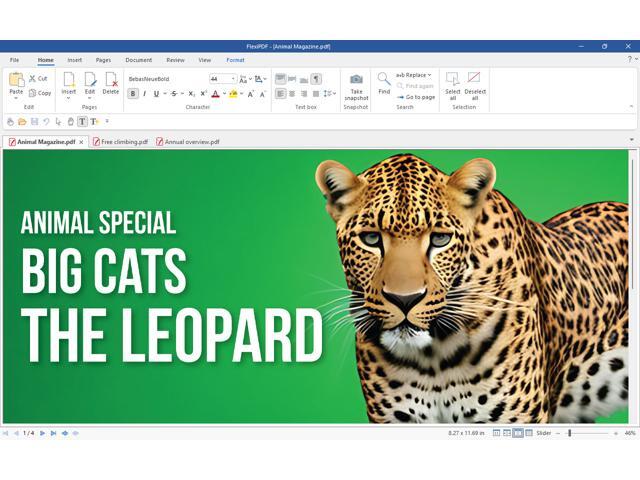Select the hand tool in quick access toolbar
Viewport: 640px width, 480px height.
pyautogui.click(x=70, y=122)
